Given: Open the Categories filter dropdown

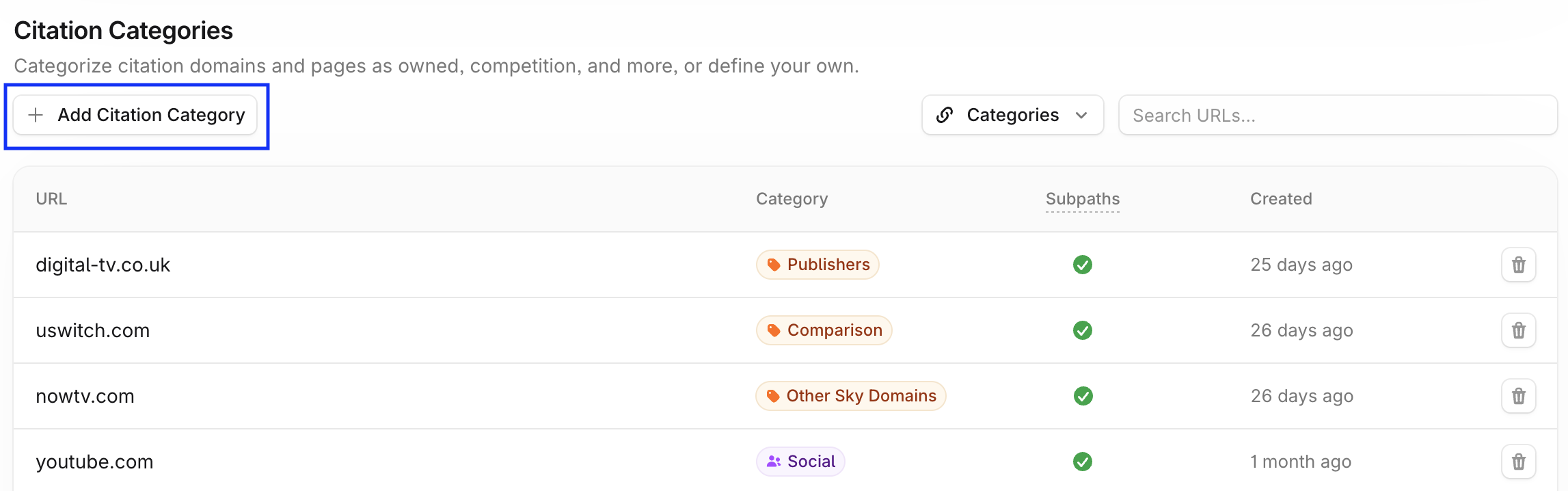Looking at the screenshot, I should click(1012, 115).
